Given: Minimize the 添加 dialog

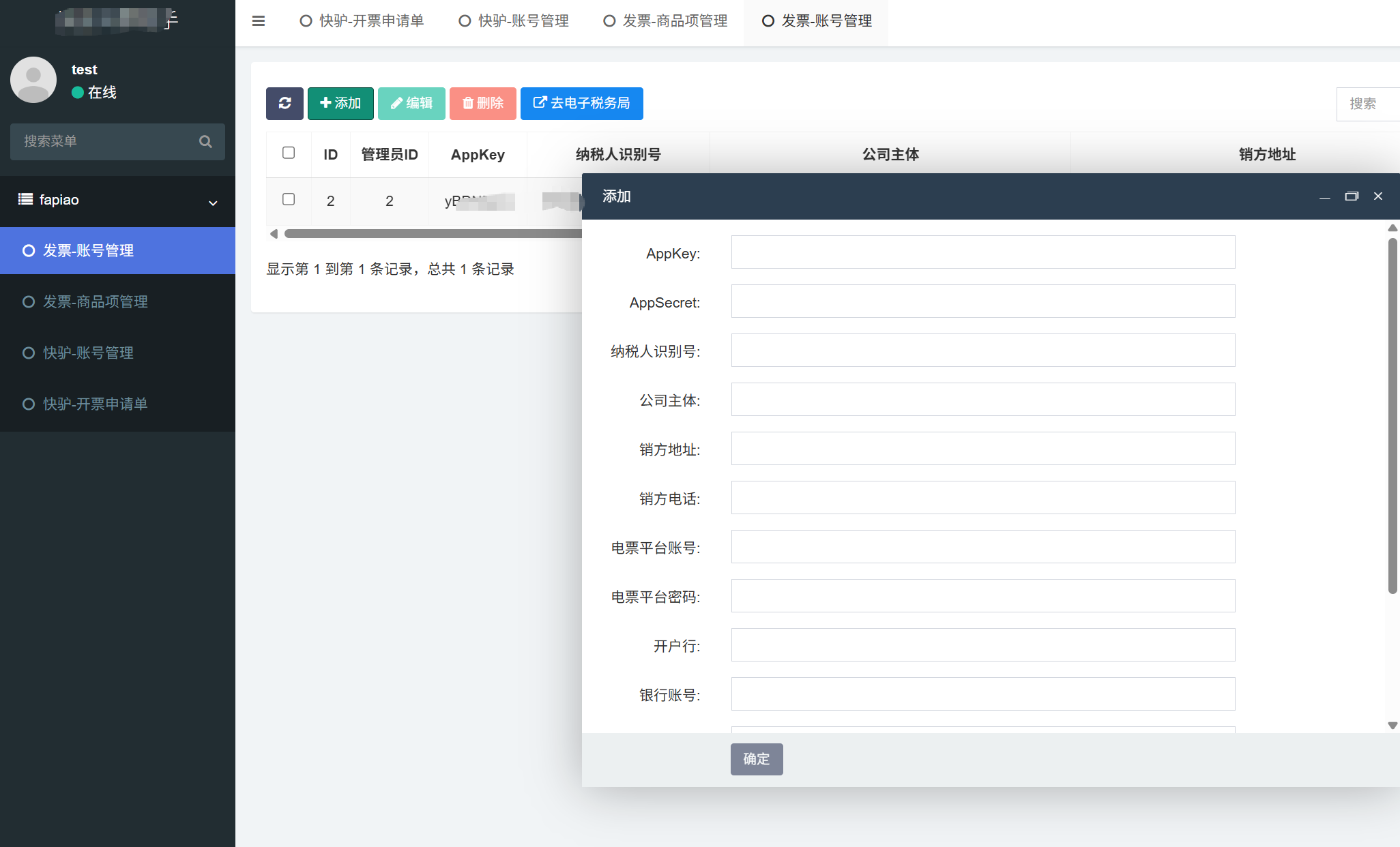Looking at the screenshot, I should 1324,196.
